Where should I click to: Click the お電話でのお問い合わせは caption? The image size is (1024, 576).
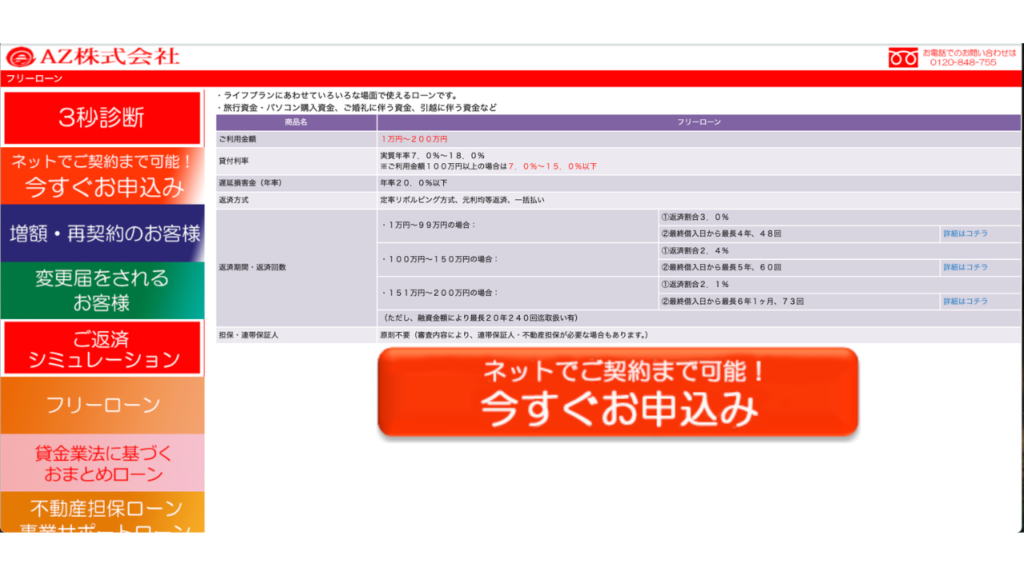click(969, 53)
